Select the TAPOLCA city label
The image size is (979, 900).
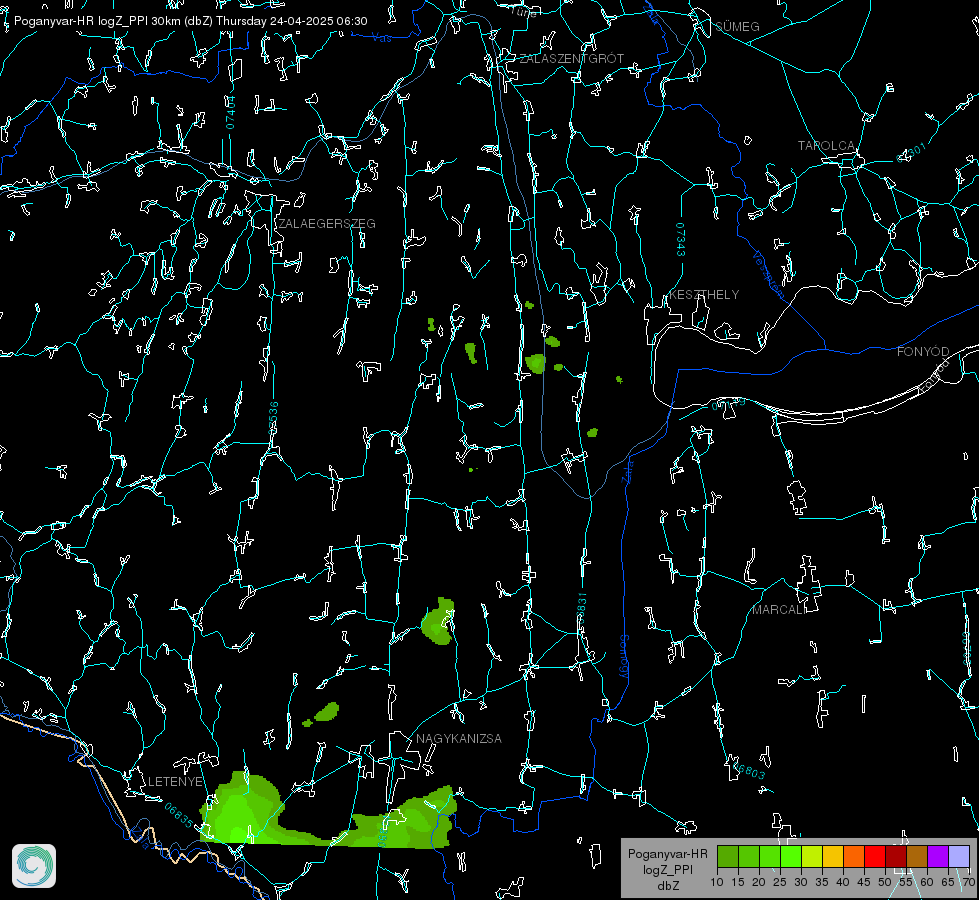point(827,146)
